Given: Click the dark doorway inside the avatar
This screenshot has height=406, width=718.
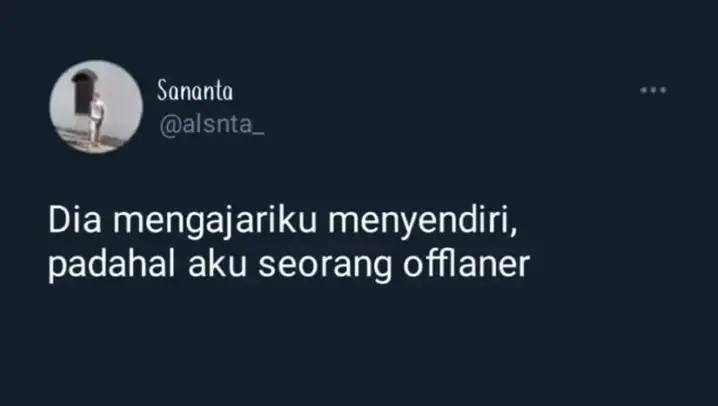Looking at the screenshot, I should tap(83, 92).
